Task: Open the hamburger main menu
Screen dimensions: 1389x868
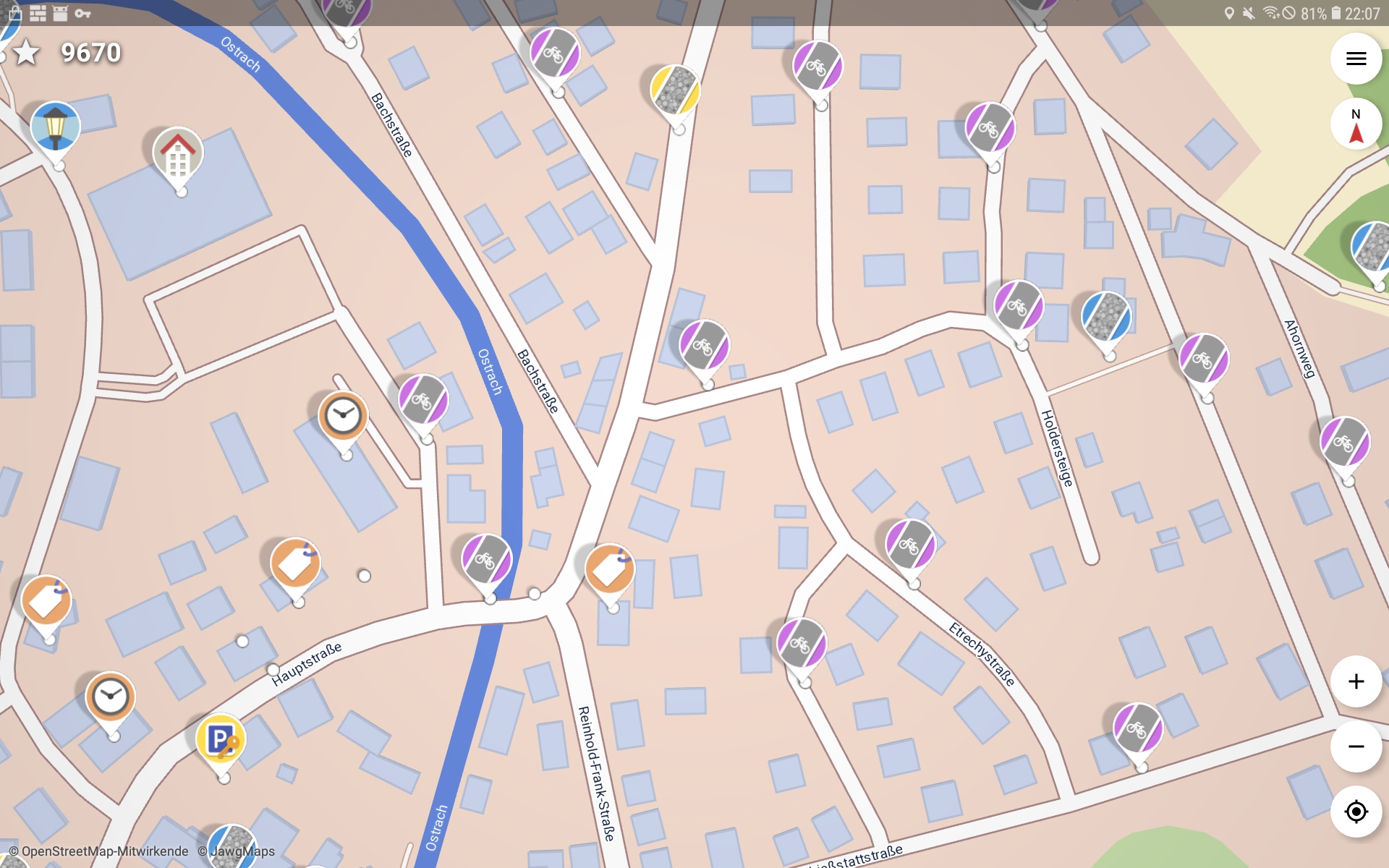Action: click(x=1356, y=59)
